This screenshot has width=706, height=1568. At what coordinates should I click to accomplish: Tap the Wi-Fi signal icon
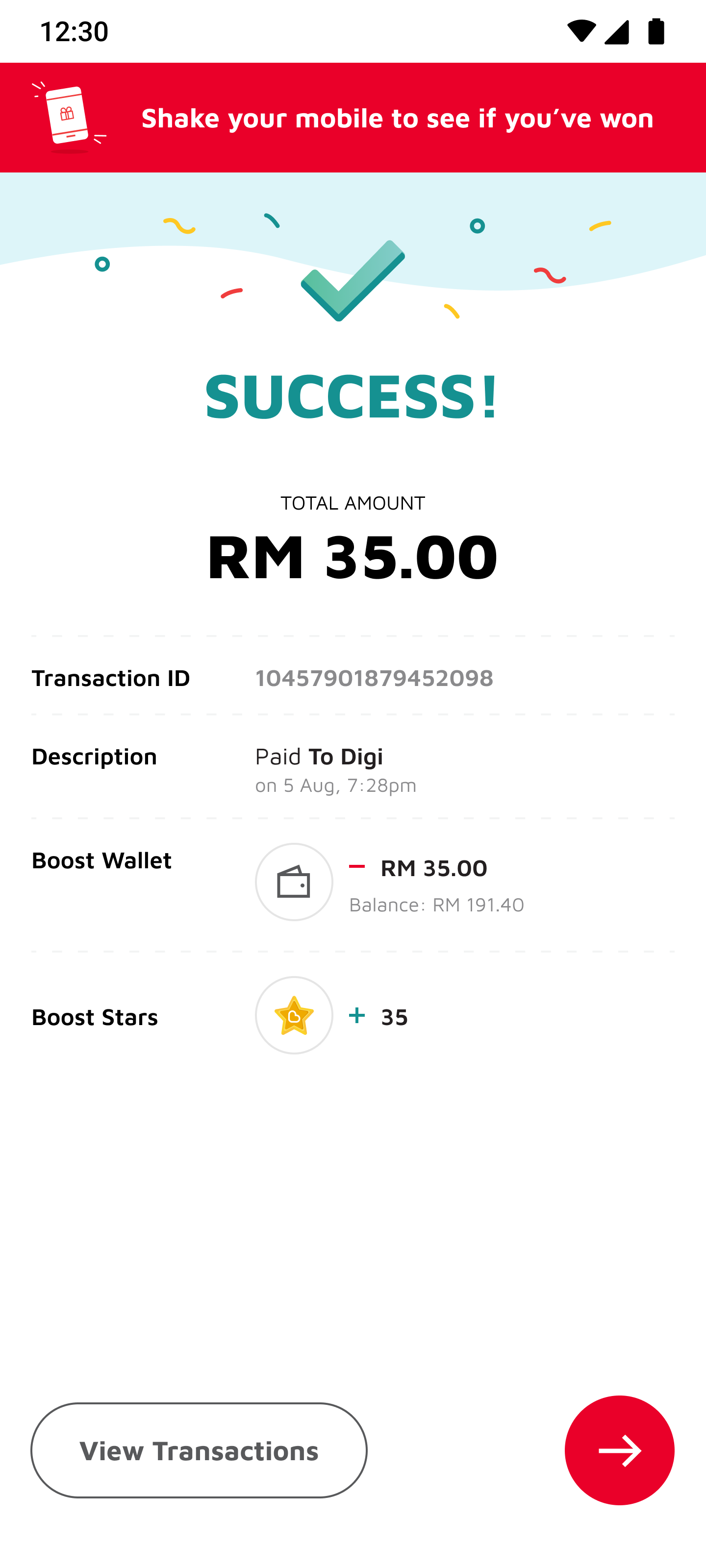(x=581, y=31)
